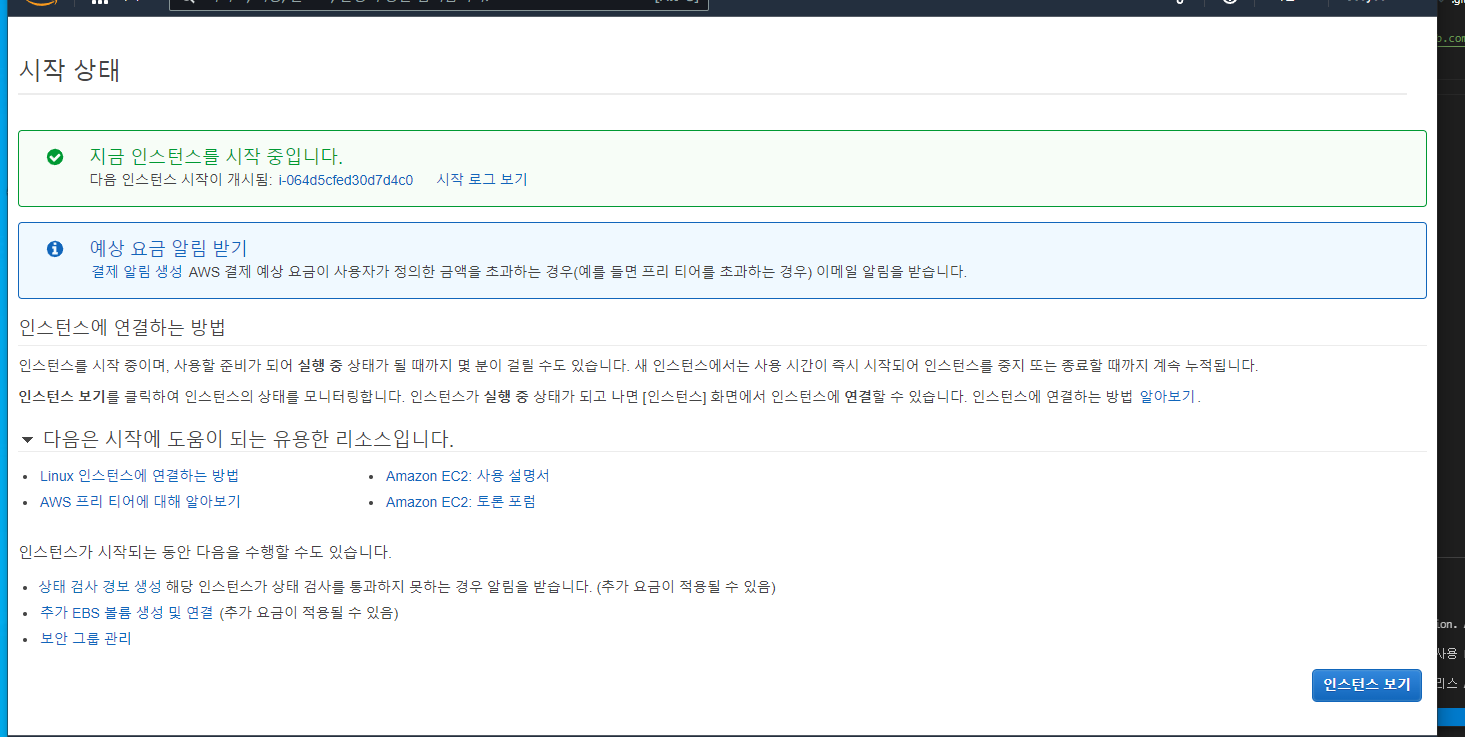Click the 결제 알림 생성 link
The height and width of the screenshot is (737, 1465).
point(137,272)
